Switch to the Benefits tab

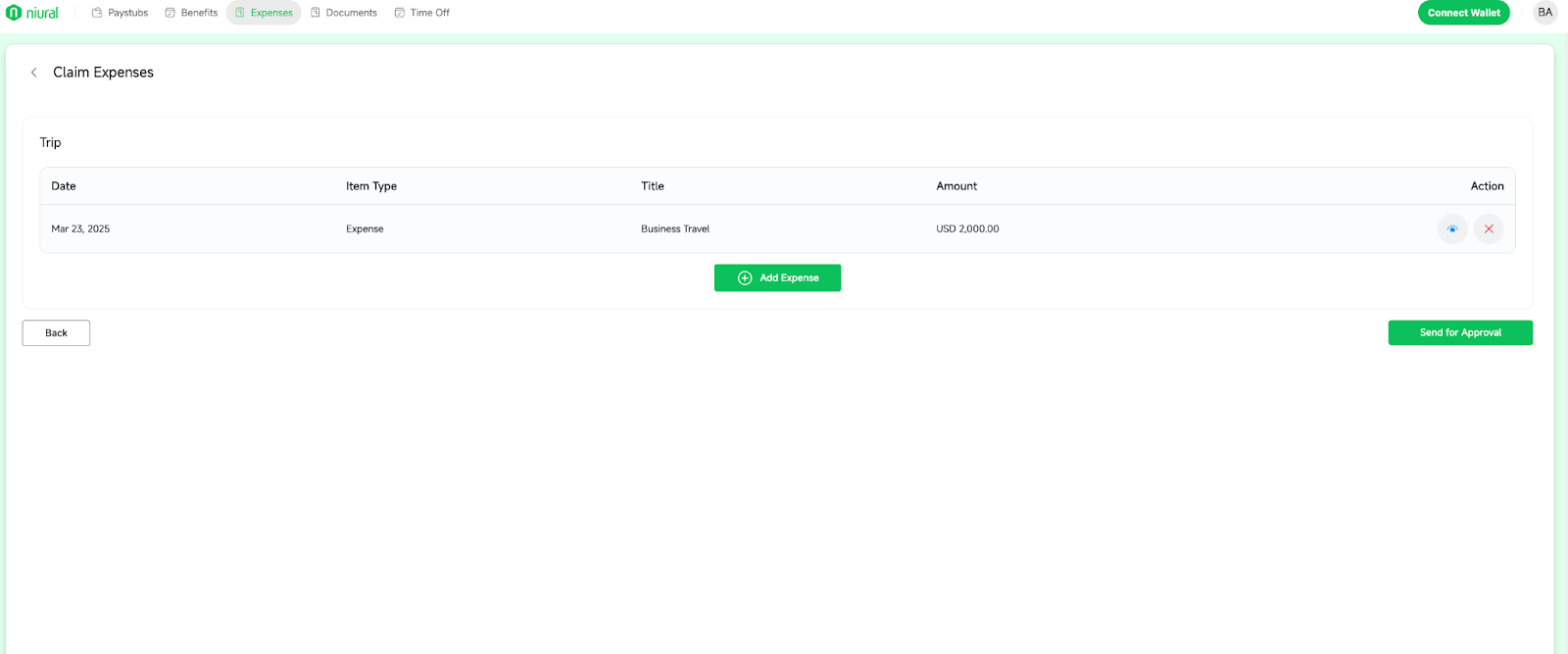191,13
